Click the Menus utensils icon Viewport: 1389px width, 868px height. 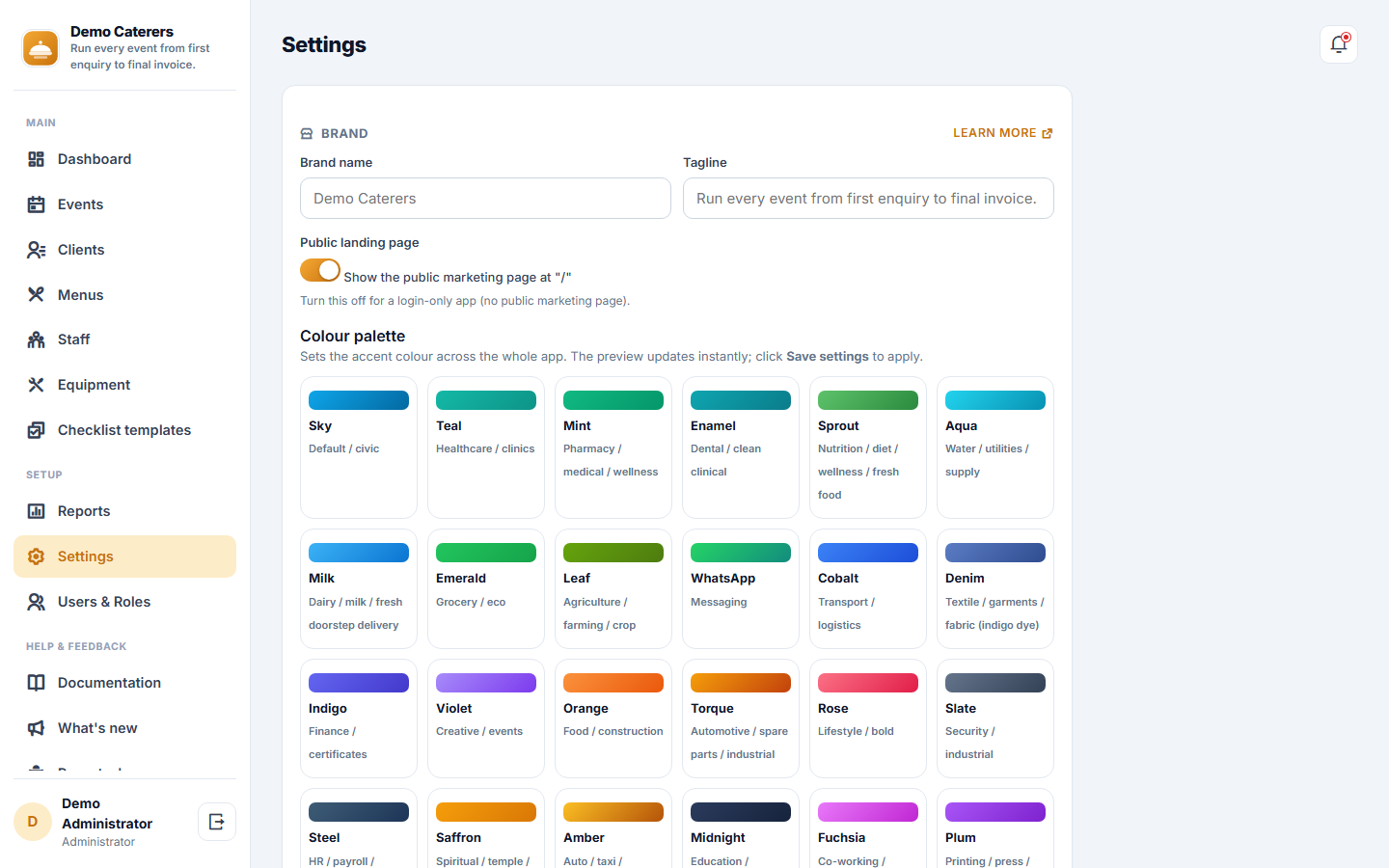pyautogui.click(x=36, y=295)
